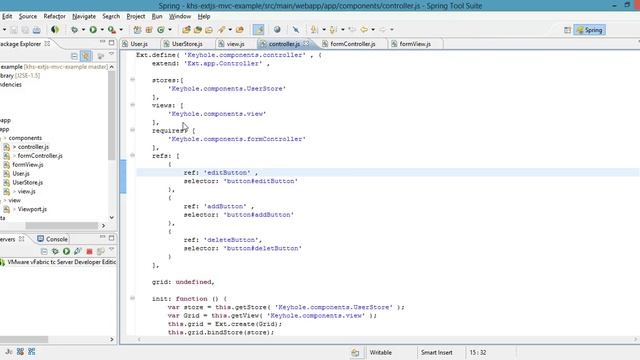Switch to the User.js editor tab
This screenshot has height=360, width=640.
pos(139,44)
